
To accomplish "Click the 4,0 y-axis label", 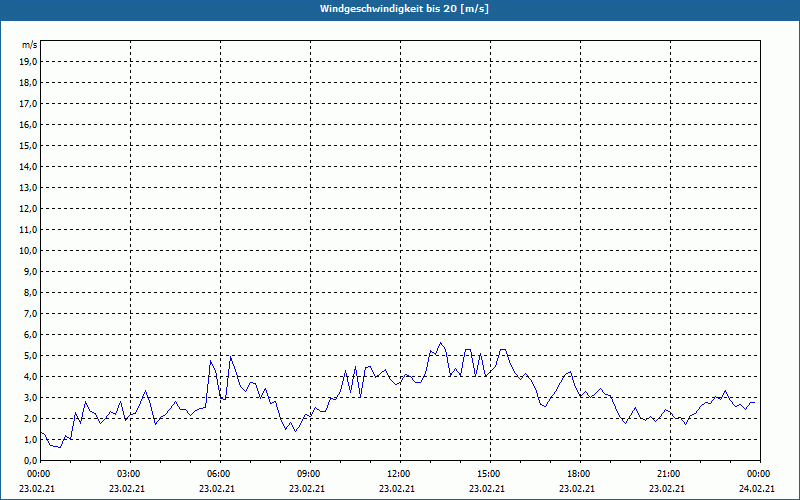I will (x=31, y=377).
